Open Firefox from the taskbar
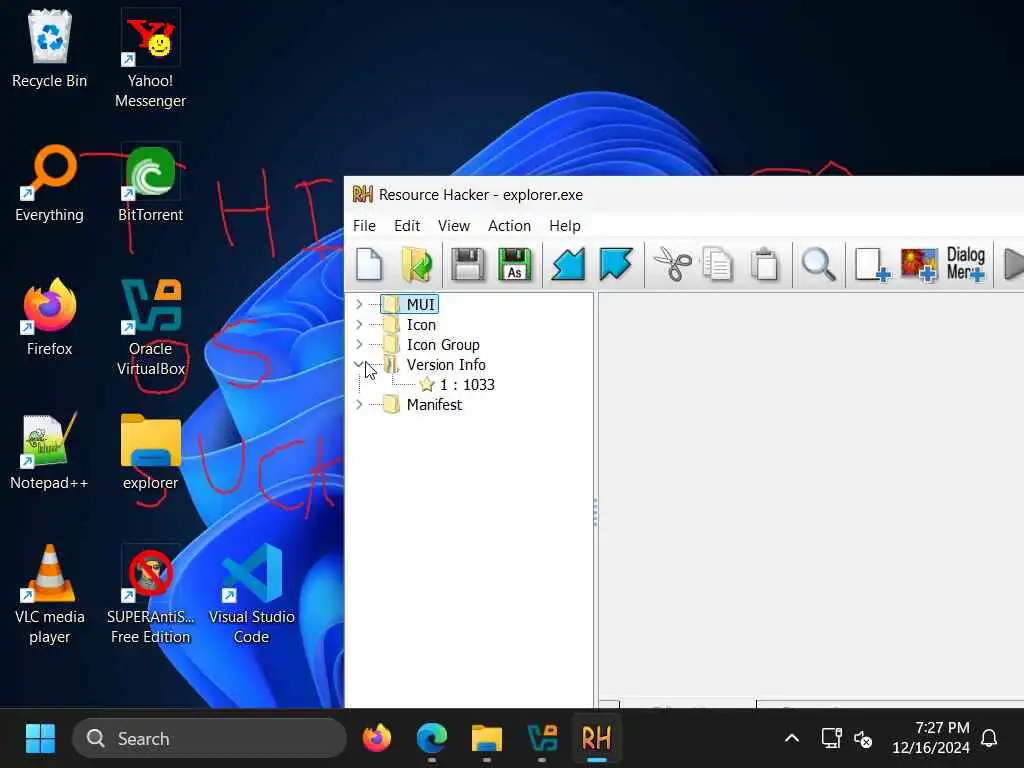 point(377,739)
